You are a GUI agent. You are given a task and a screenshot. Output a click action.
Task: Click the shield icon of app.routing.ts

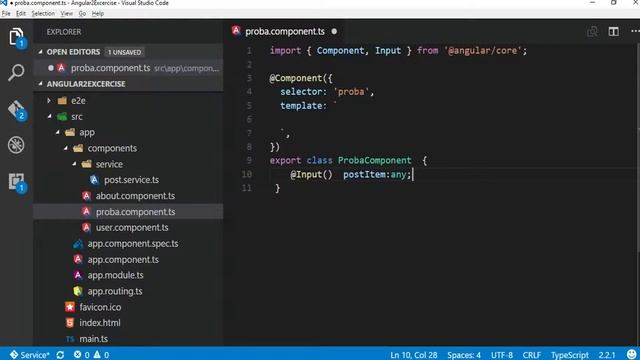click(x=78, y=291)
